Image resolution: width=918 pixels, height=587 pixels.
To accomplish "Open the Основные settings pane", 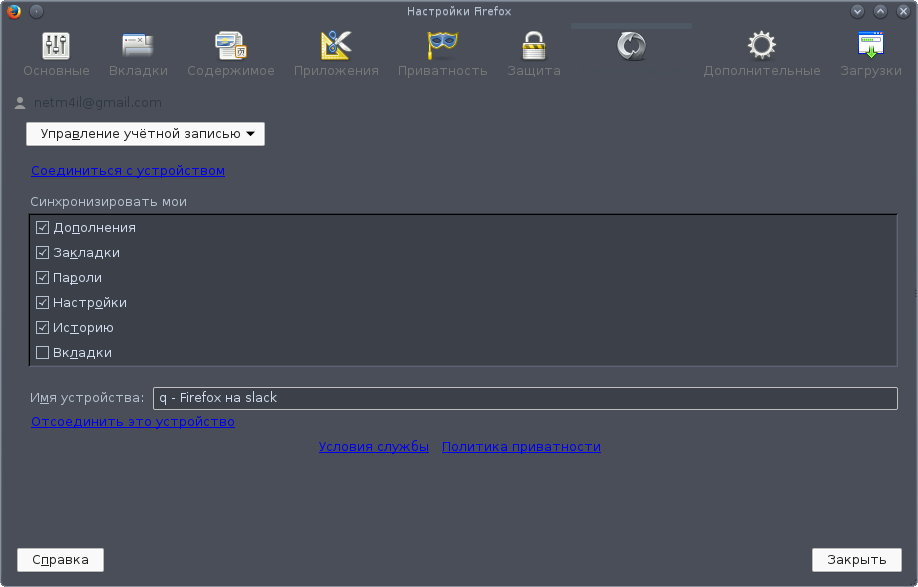I will [x=56, y=54].
